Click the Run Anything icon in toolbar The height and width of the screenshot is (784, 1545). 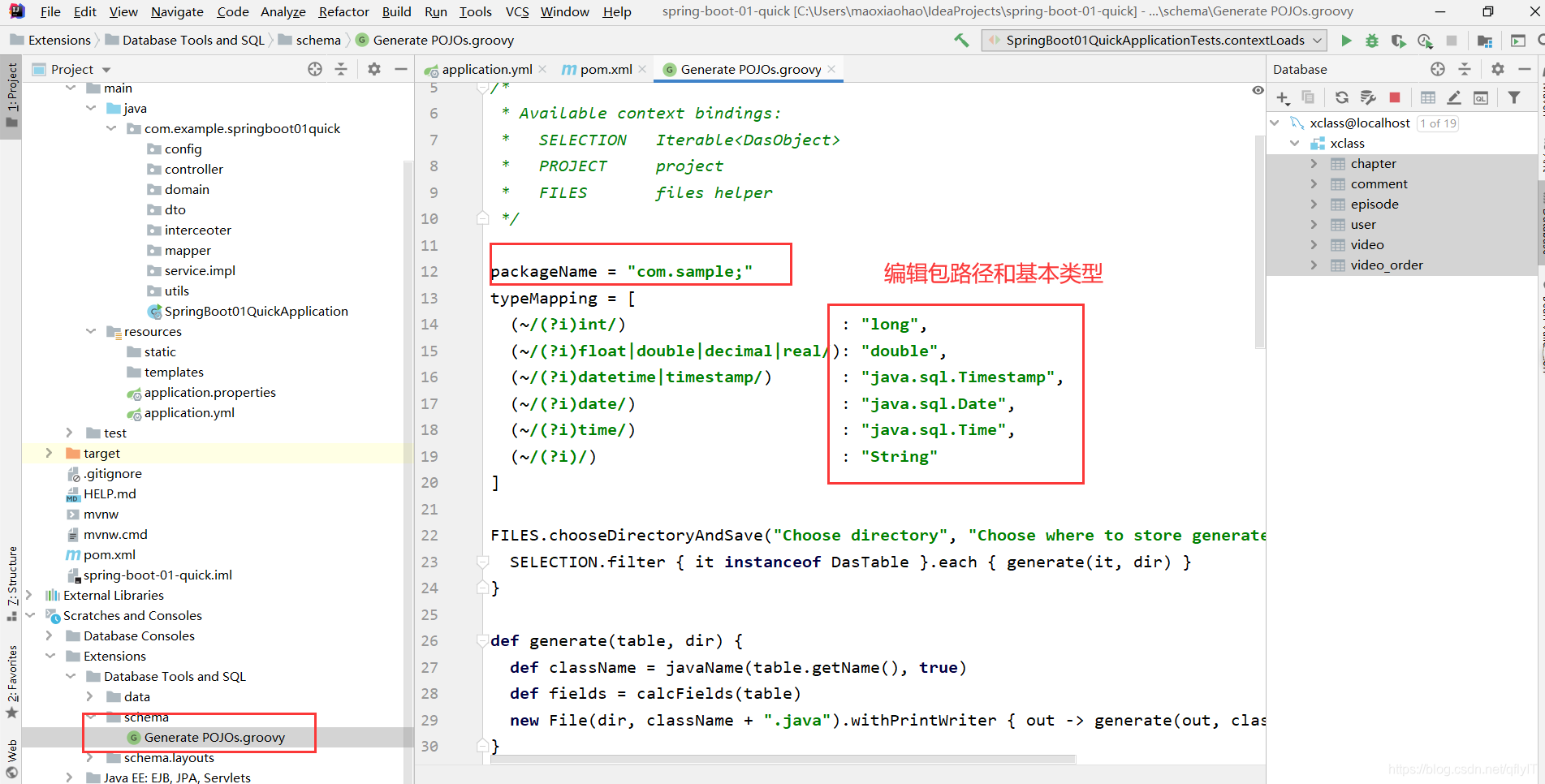pos(1517,41)
